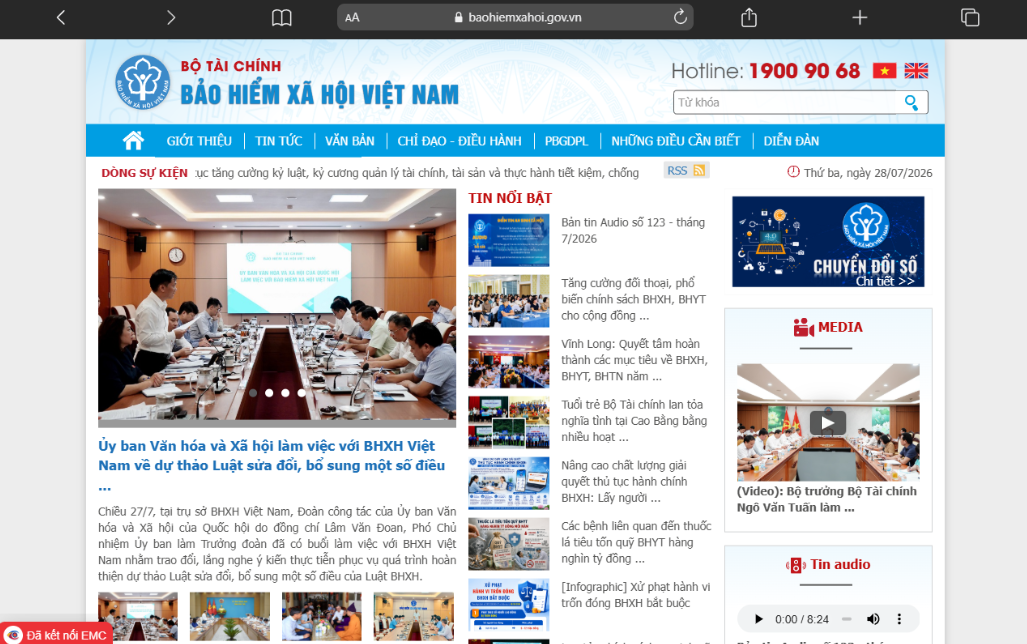The image size is (1027, 644).
Task: Select the third carousel slide dot
Action: [x=286, y=393]
